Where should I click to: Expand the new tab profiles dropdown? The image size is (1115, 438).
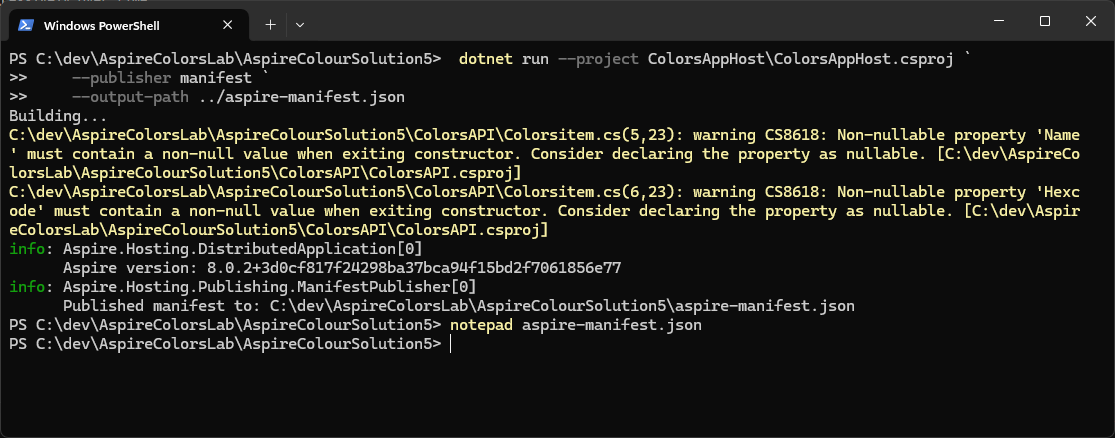(x=300, y=23)
